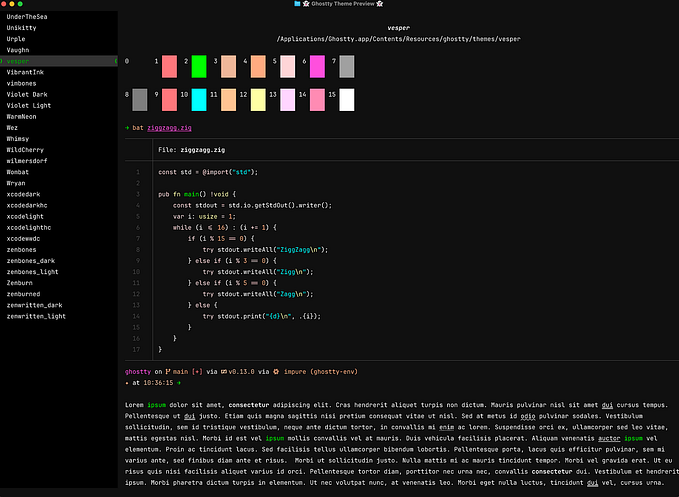Image resolution: width=679 pixels, height=497 pixels.
Task: Click palette color swatch 7 (light gray)
Action: (346, 66)
